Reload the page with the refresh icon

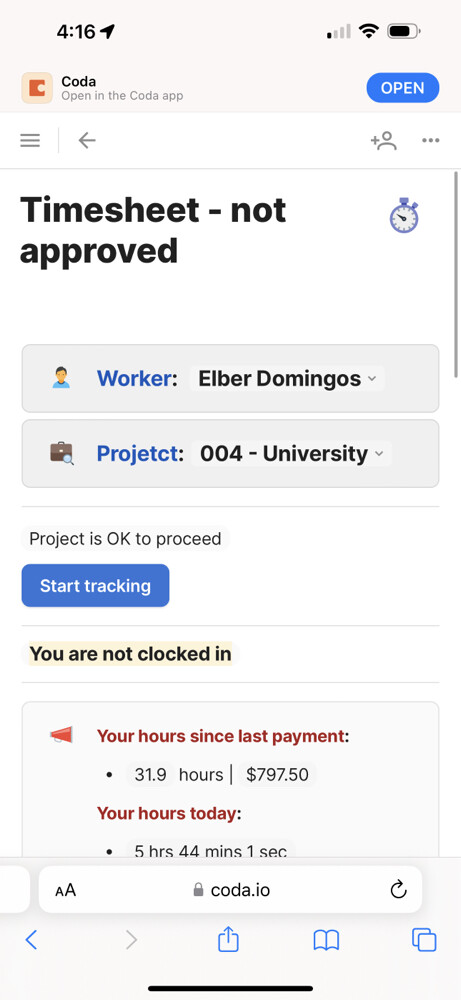399,889
